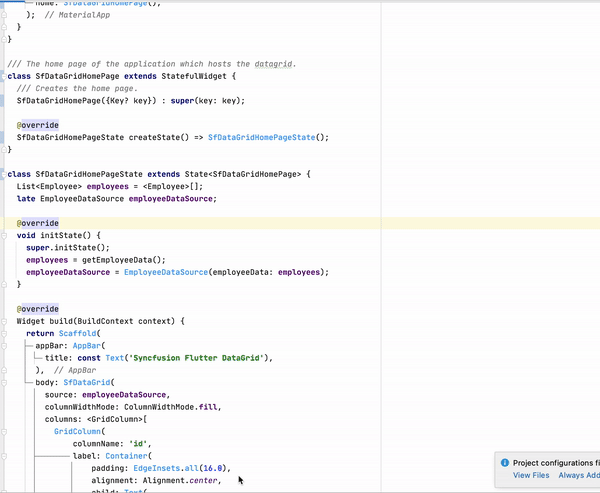Viewport: 600px width, 493px height.
Task: Click the Always Add link
Action: tap(579, 476)
